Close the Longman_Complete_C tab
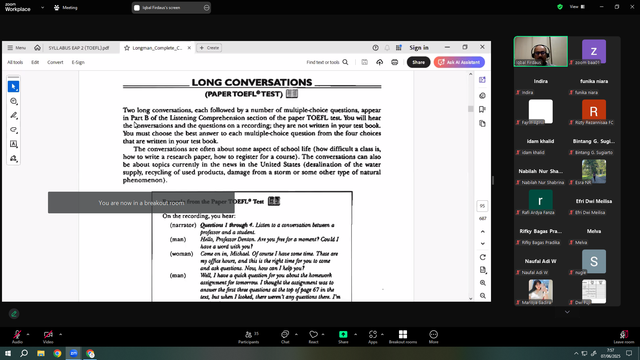The width and height of the screenshot is (640, 360). pos(189,48)
